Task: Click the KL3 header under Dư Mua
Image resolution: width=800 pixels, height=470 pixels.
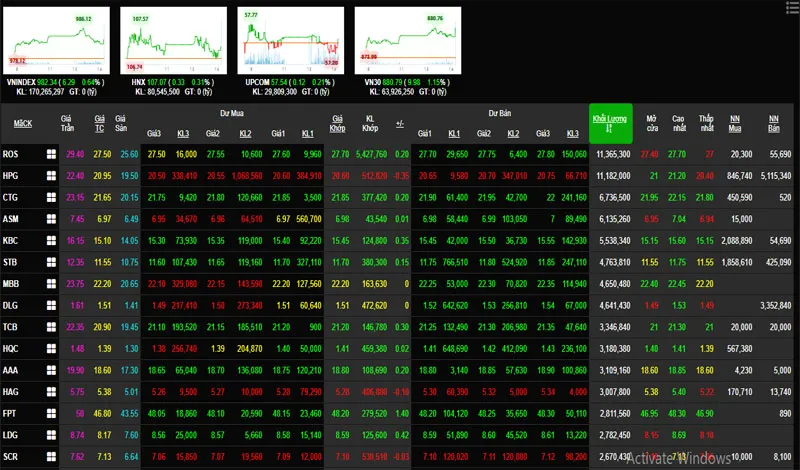Action: coord(183,134)
